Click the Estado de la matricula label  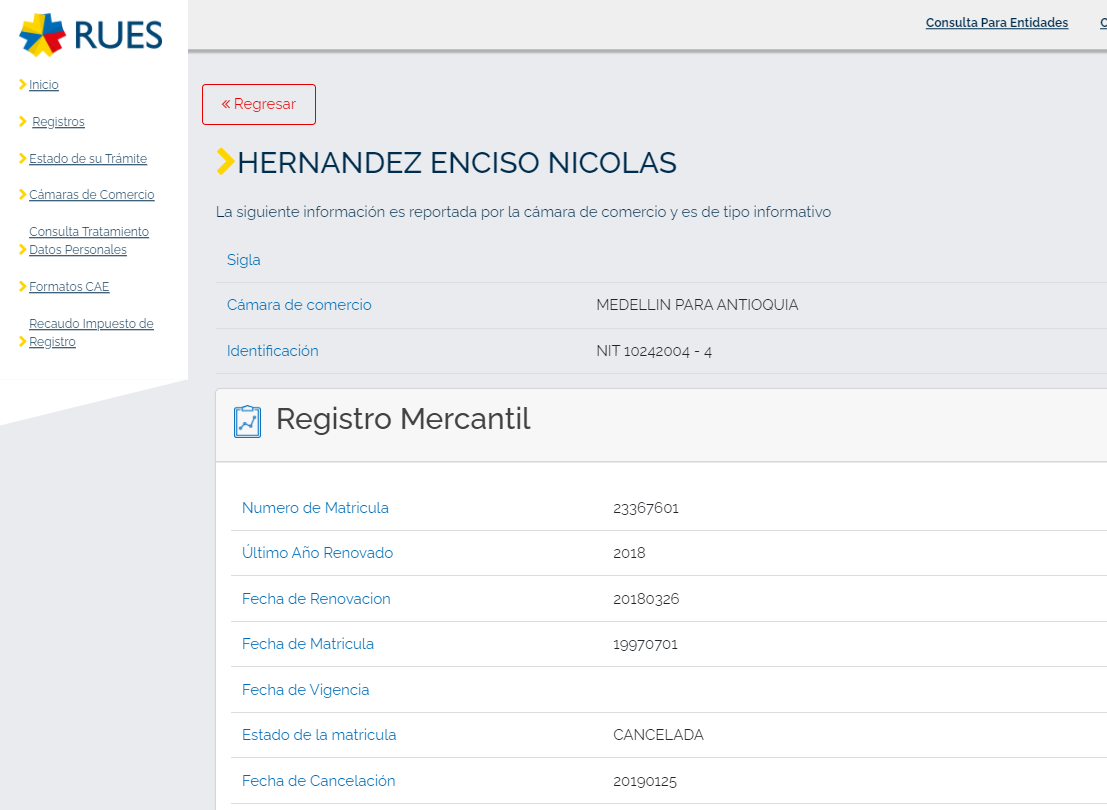tap(319, 735)
